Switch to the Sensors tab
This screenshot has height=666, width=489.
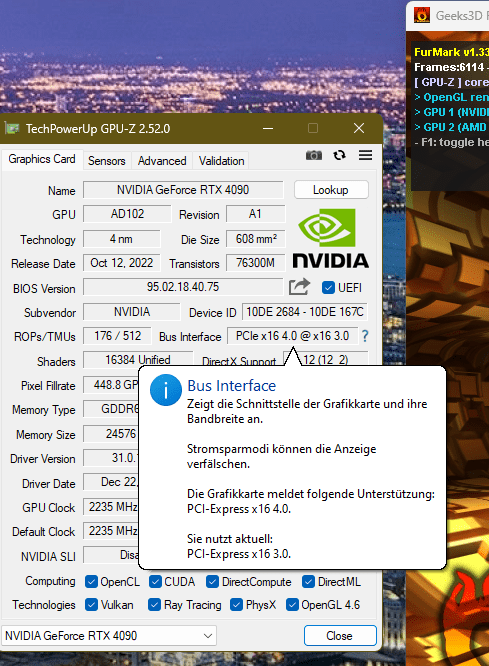click(x=107, y=161)
